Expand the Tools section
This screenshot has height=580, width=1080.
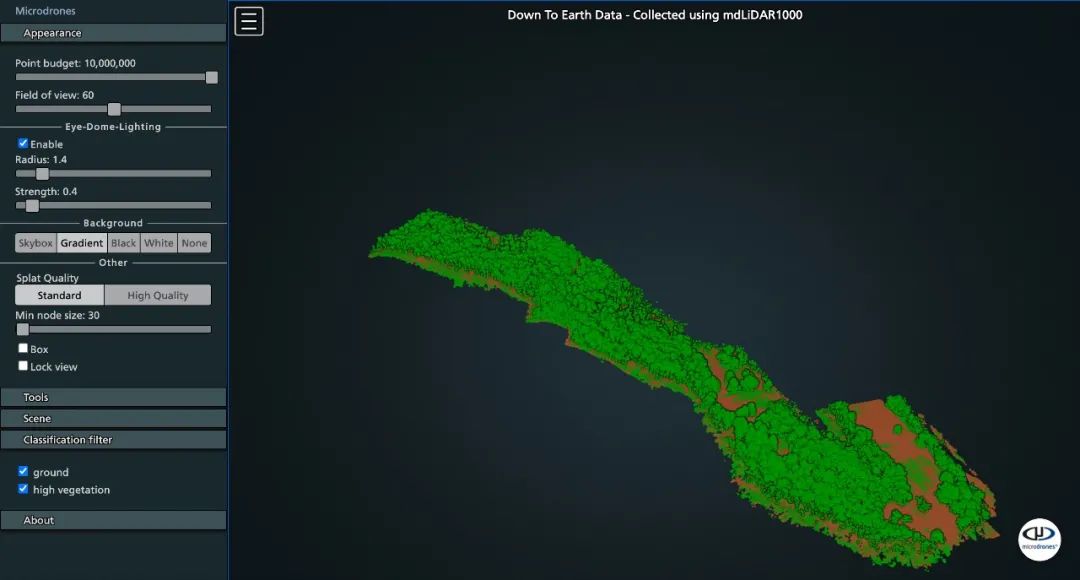click(113, 397)
